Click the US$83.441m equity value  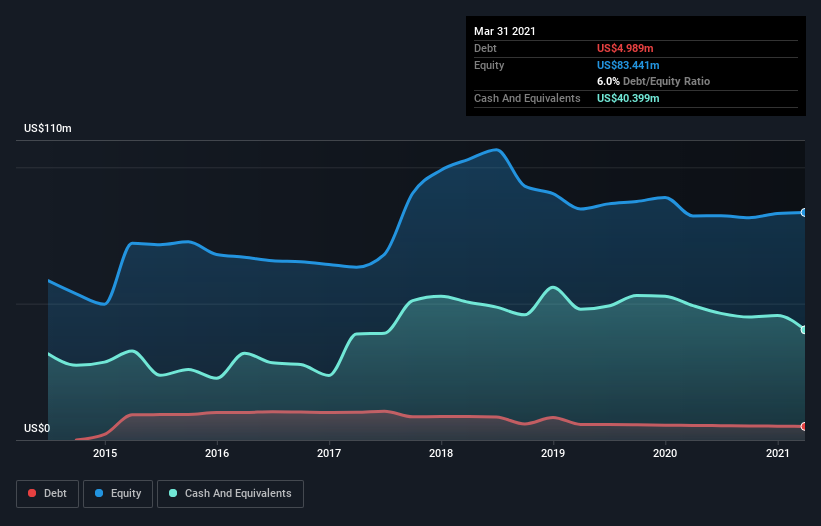[628, 65]
